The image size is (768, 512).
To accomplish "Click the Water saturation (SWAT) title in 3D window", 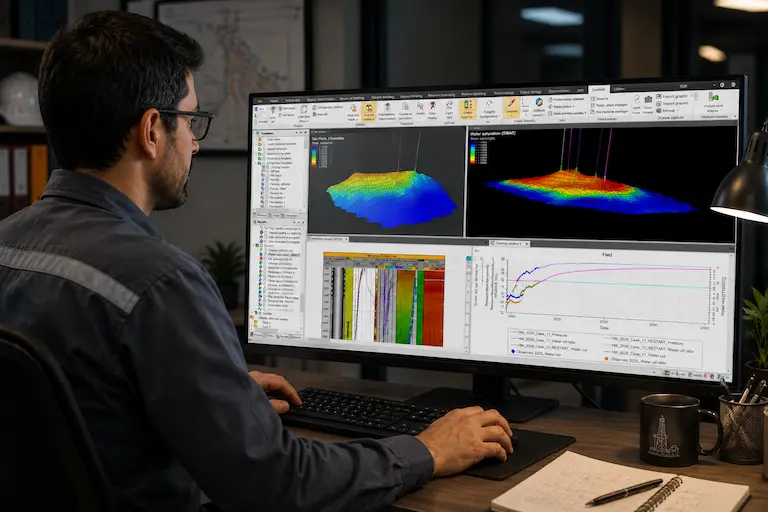I will (x=492, y=133).
